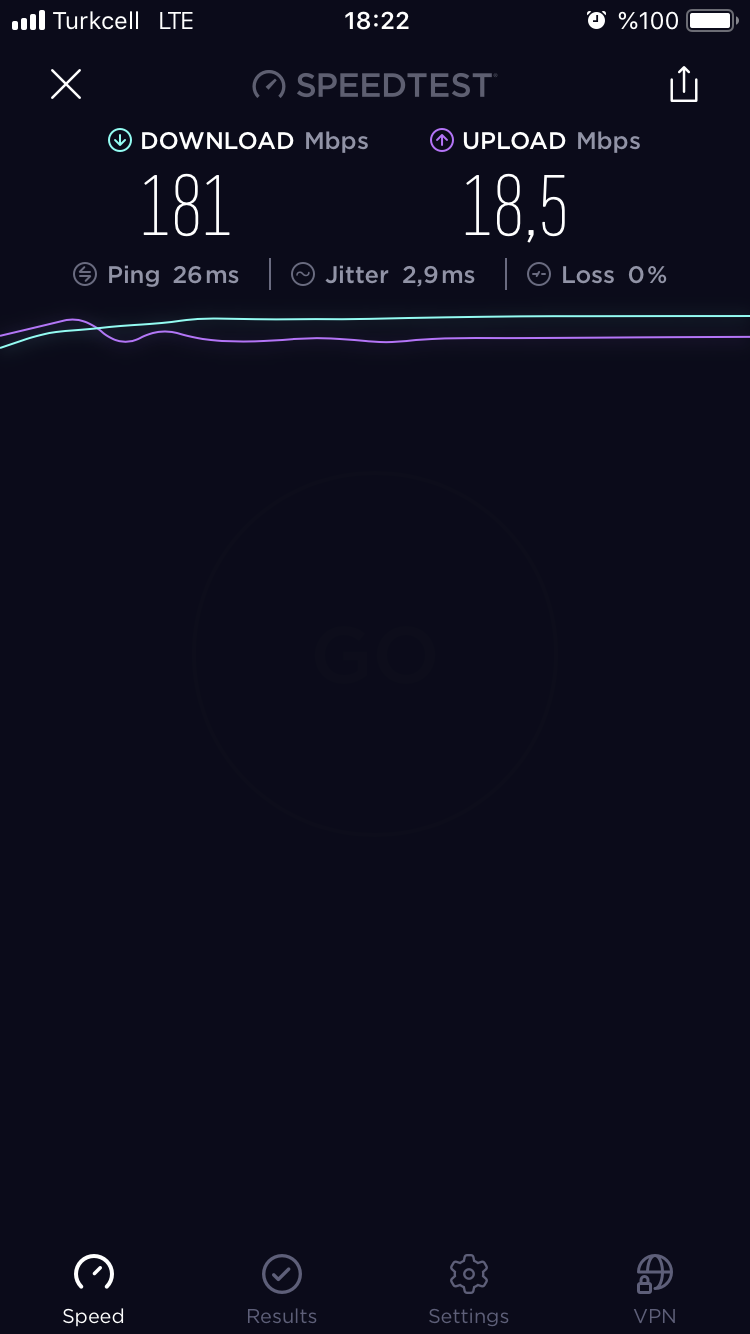
Task: Tap the packet Loss icon
Action: [x=539, y=275]
